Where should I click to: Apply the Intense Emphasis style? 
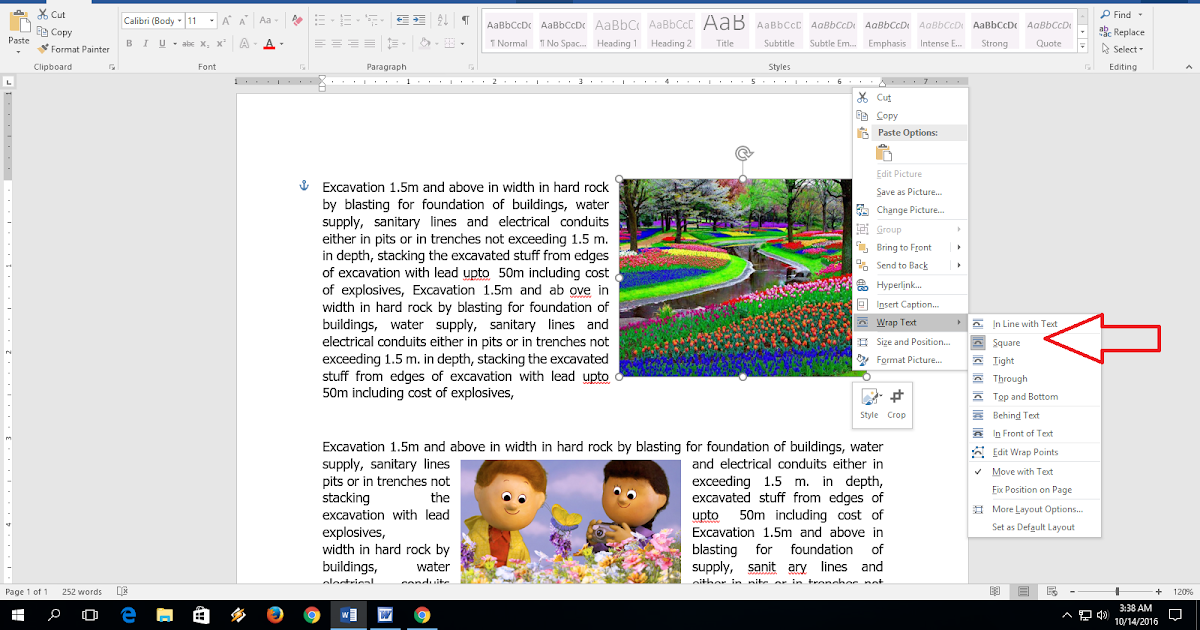941,31
